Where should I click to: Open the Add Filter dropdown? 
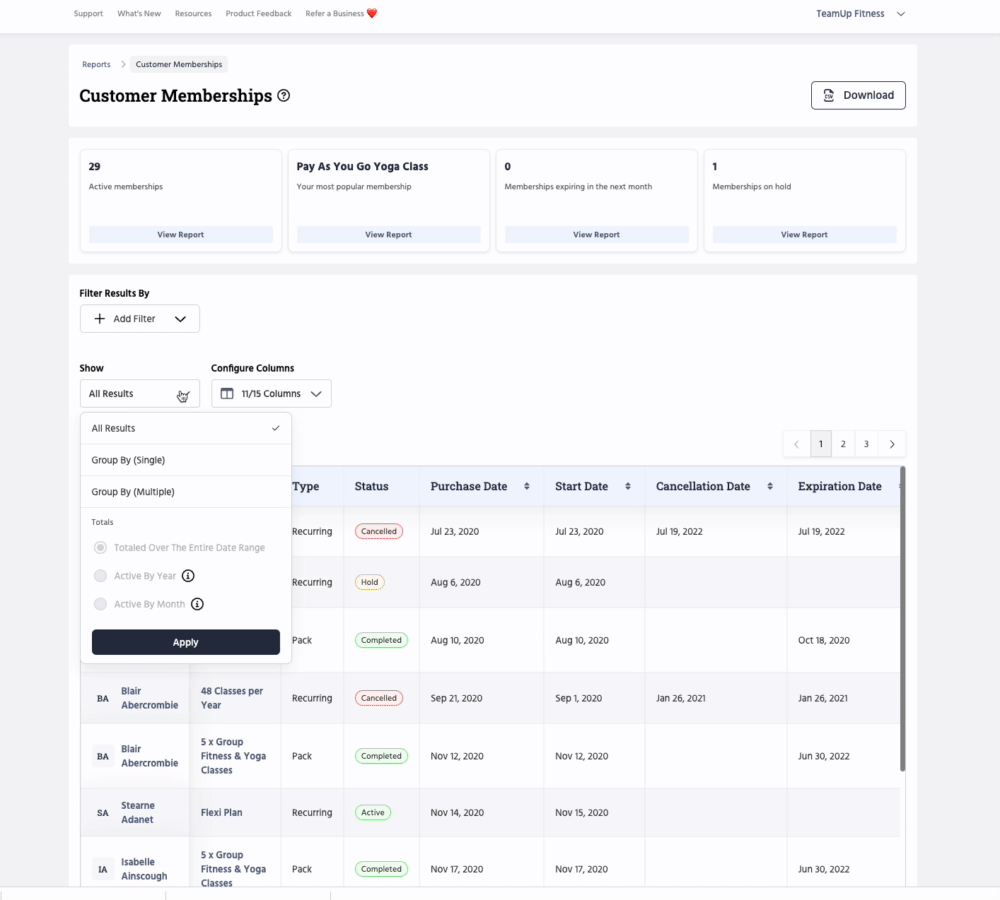pyautogui.click(x=140, y=319)
